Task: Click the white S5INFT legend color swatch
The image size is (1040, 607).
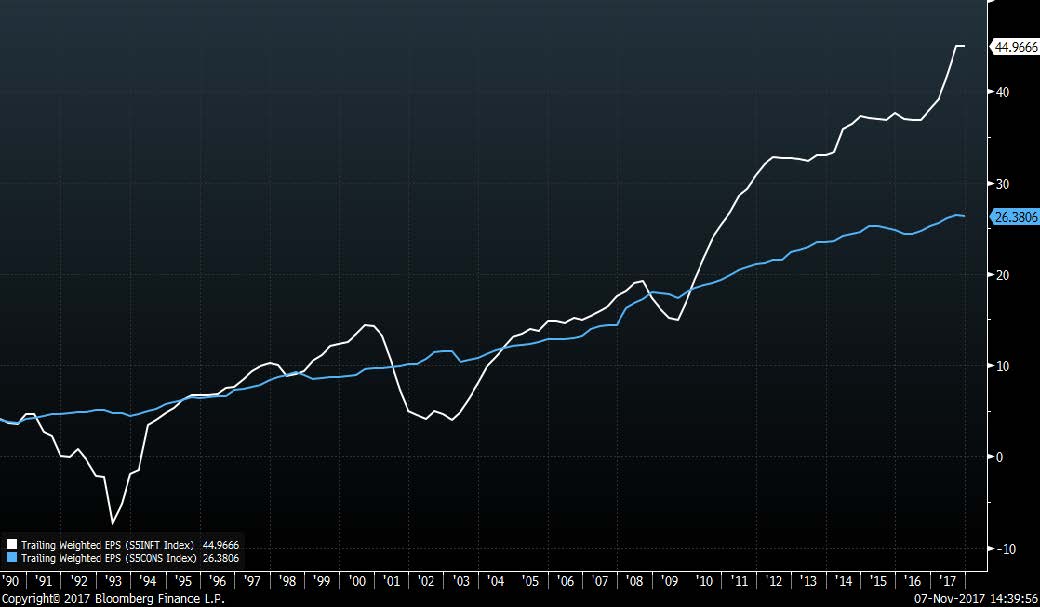Action: pyautogui.click(x=11, y=545)
